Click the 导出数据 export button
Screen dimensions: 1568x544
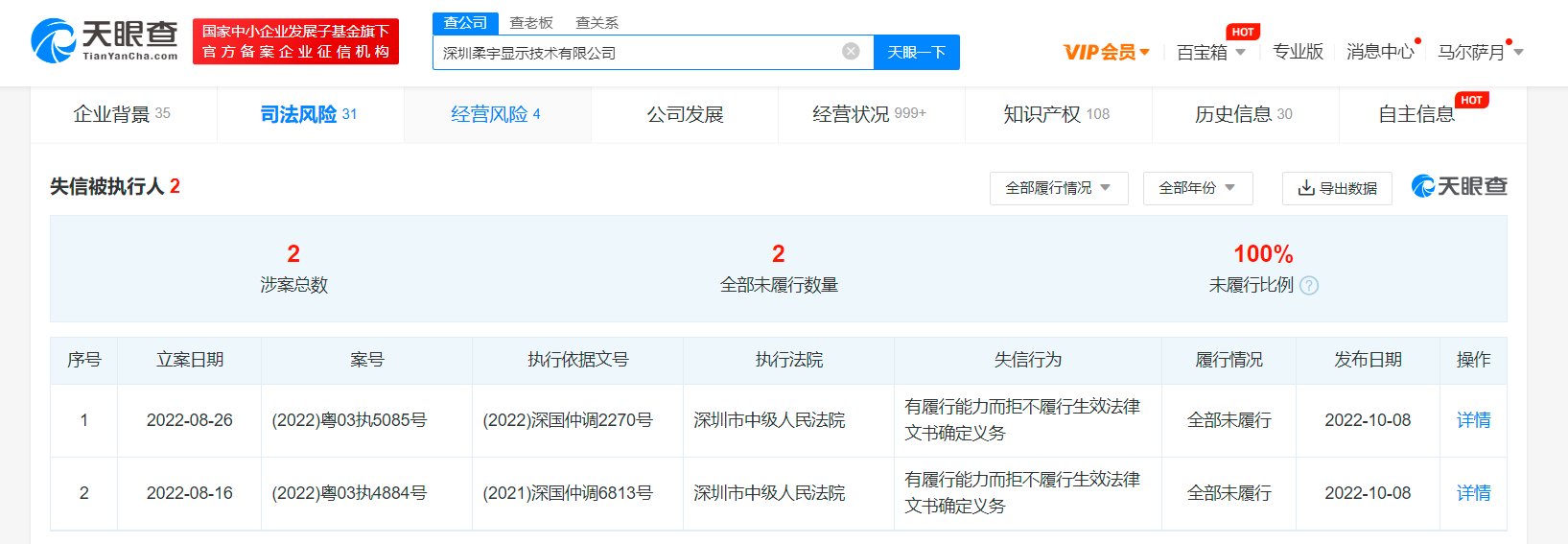pos(1337,188)
